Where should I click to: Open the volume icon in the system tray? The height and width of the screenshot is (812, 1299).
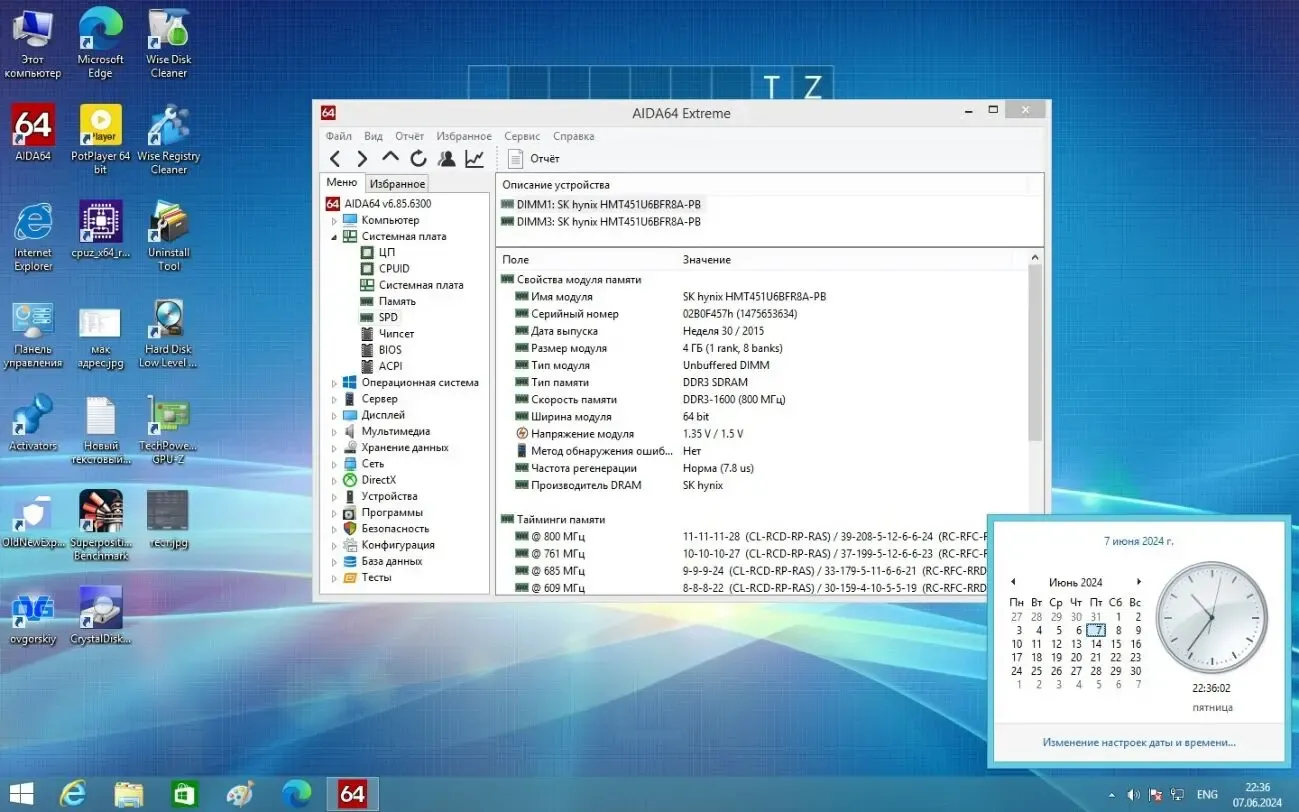coord(1133,794)
